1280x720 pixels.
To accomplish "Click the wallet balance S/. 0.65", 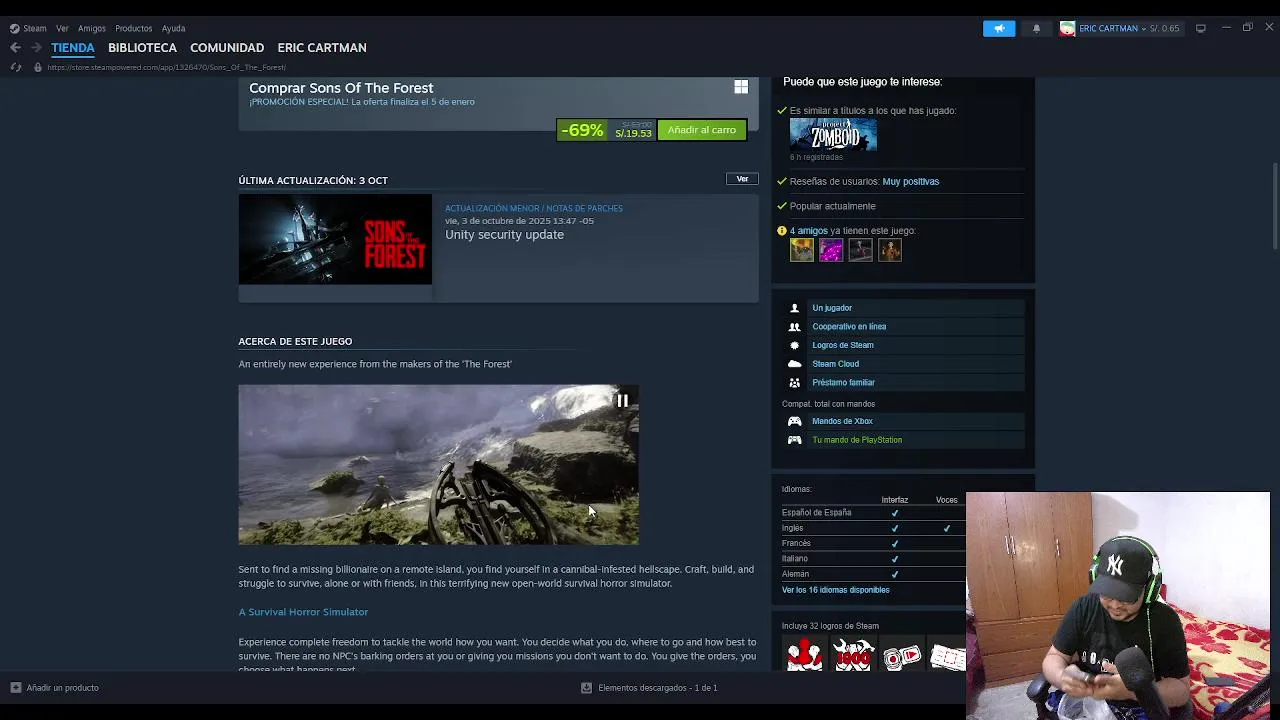I will pyautogui.click(x=1165, y=28).
